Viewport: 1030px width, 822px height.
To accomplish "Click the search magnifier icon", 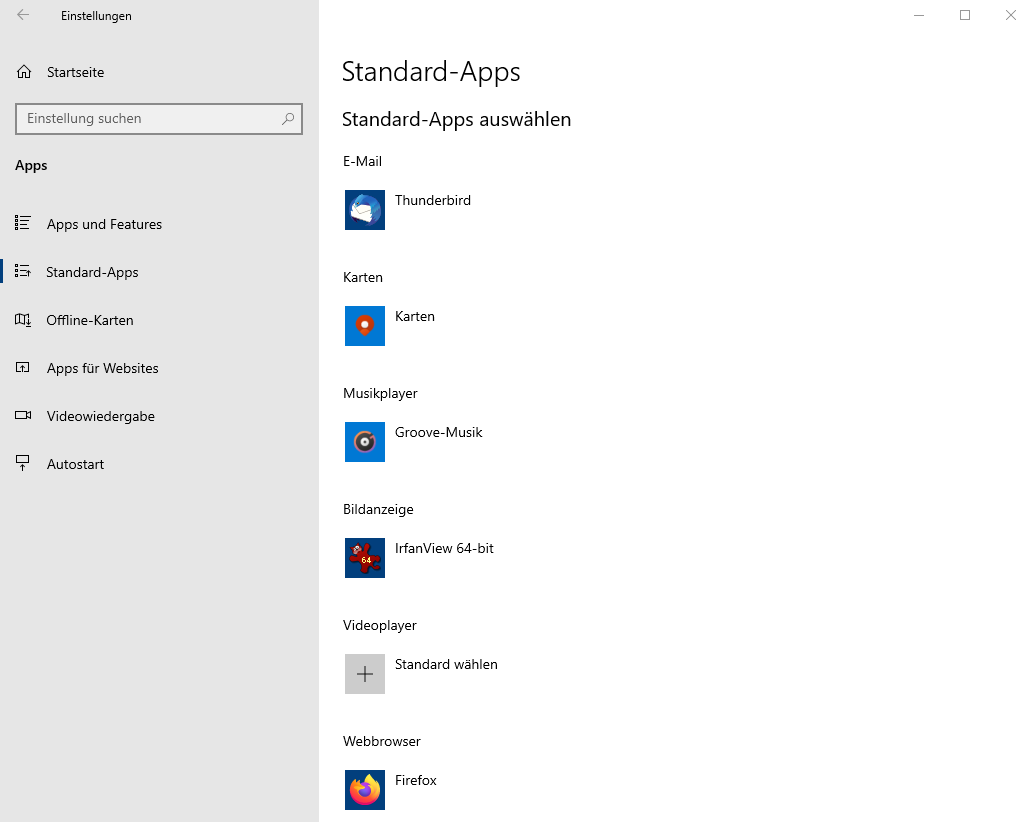I will coord(288,119).
